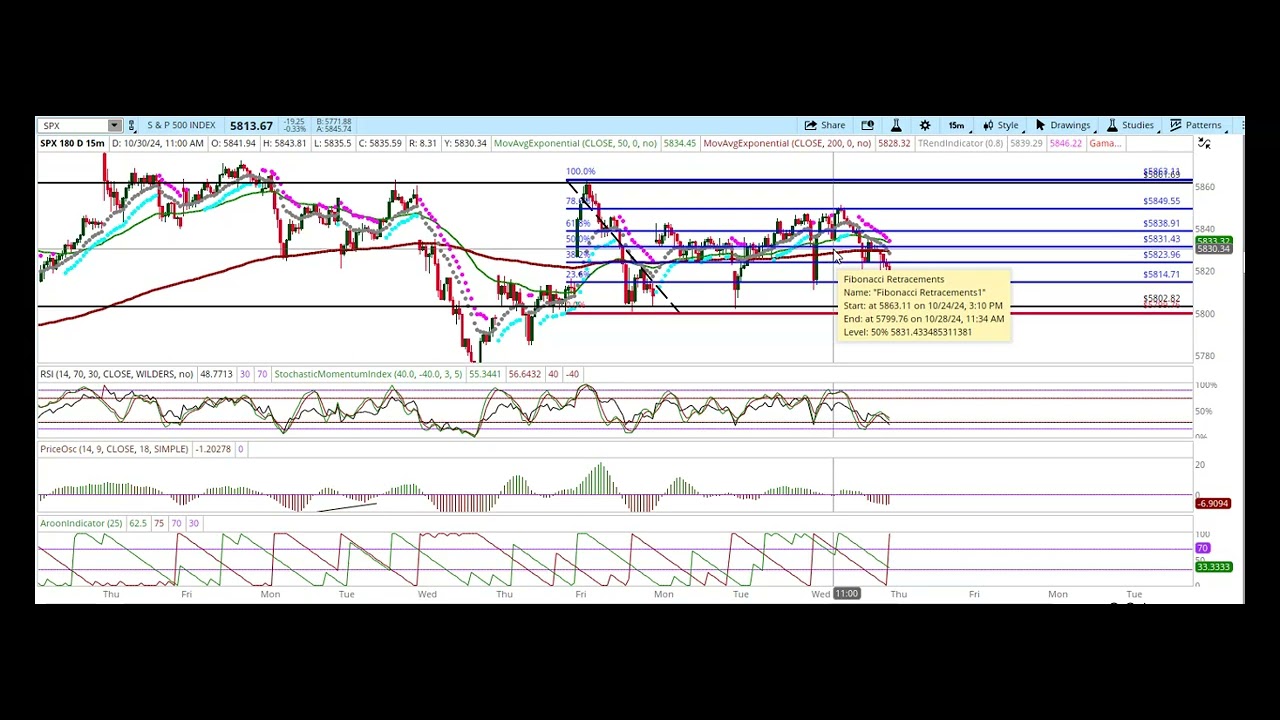Click the menu handle right of Patterns
The width and height of the screenshot is (1280, 720).
coord(1241,126)
